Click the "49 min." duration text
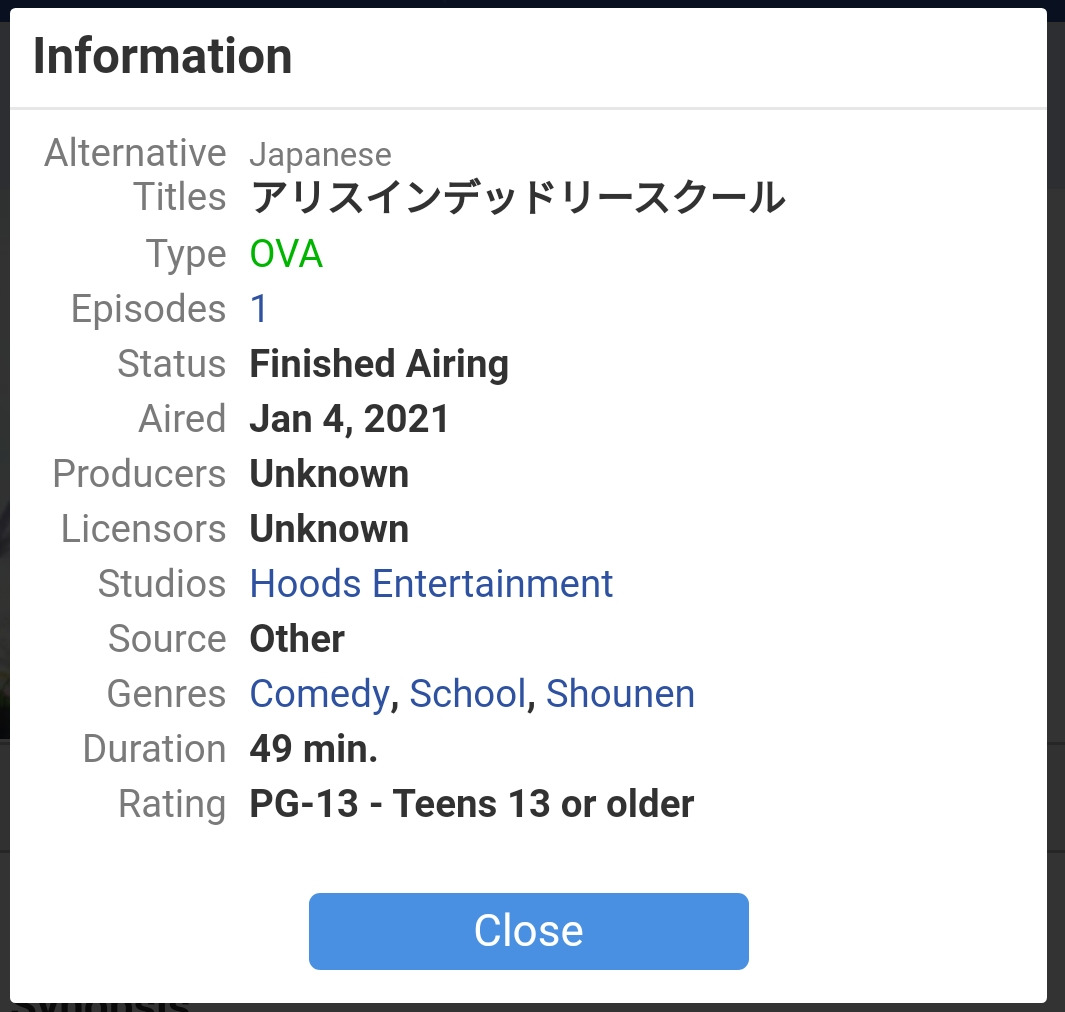Viewport: 1065px width, 1012px height. [314, 749]
